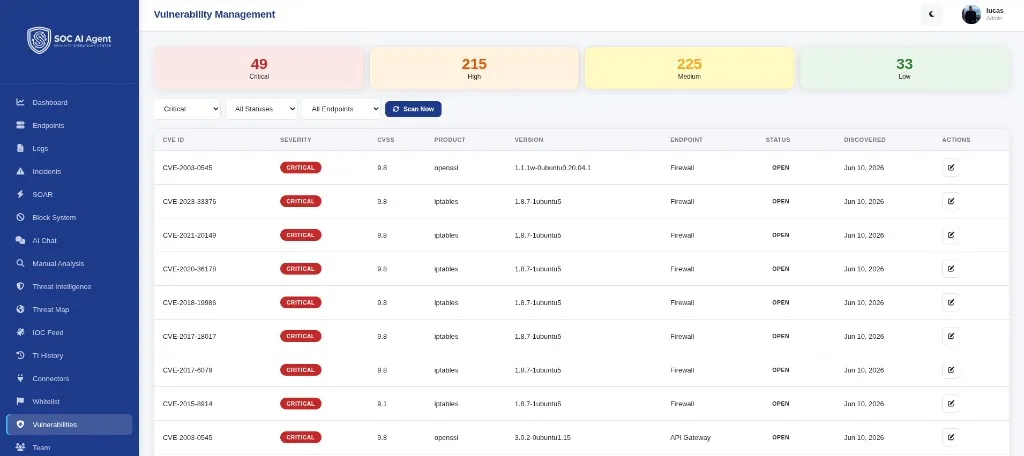Click the STATUS column header
The height and width of the screenshot is (456, 1024).
(x=778, y=140)
